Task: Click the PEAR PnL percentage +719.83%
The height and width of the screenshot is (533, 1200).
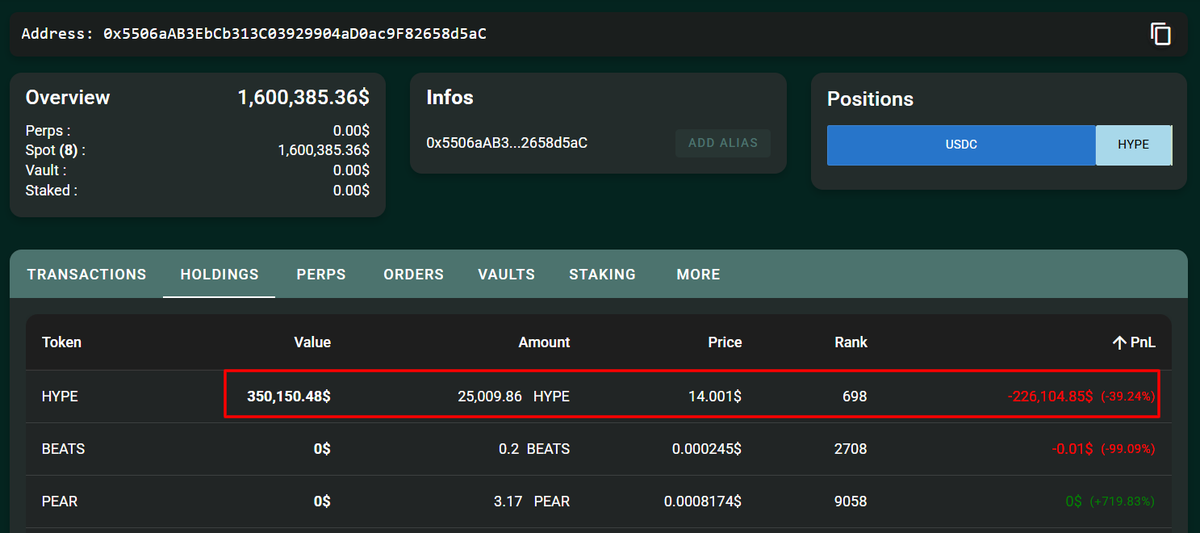Action: [1121, 501]
